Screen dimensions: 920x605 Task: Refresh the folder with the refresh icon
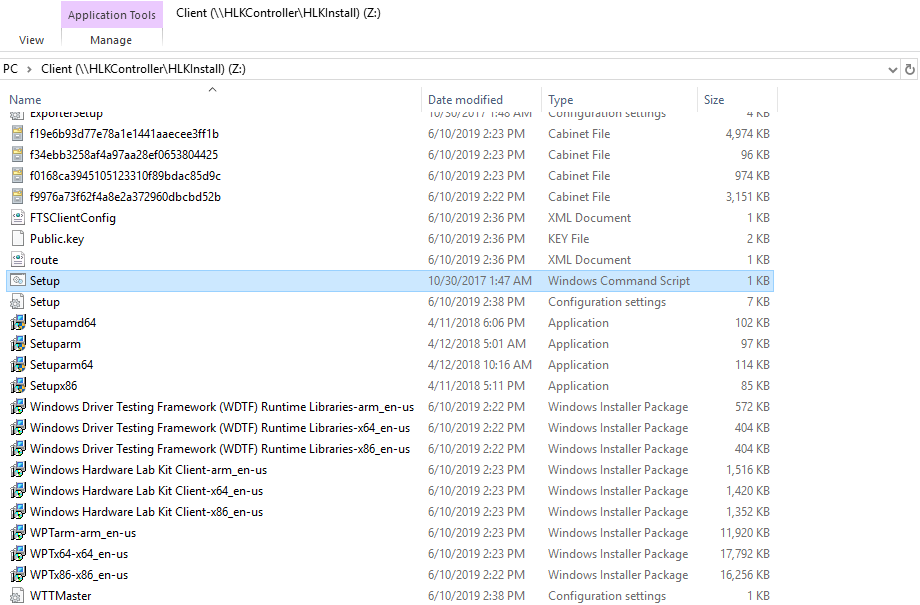909,69
